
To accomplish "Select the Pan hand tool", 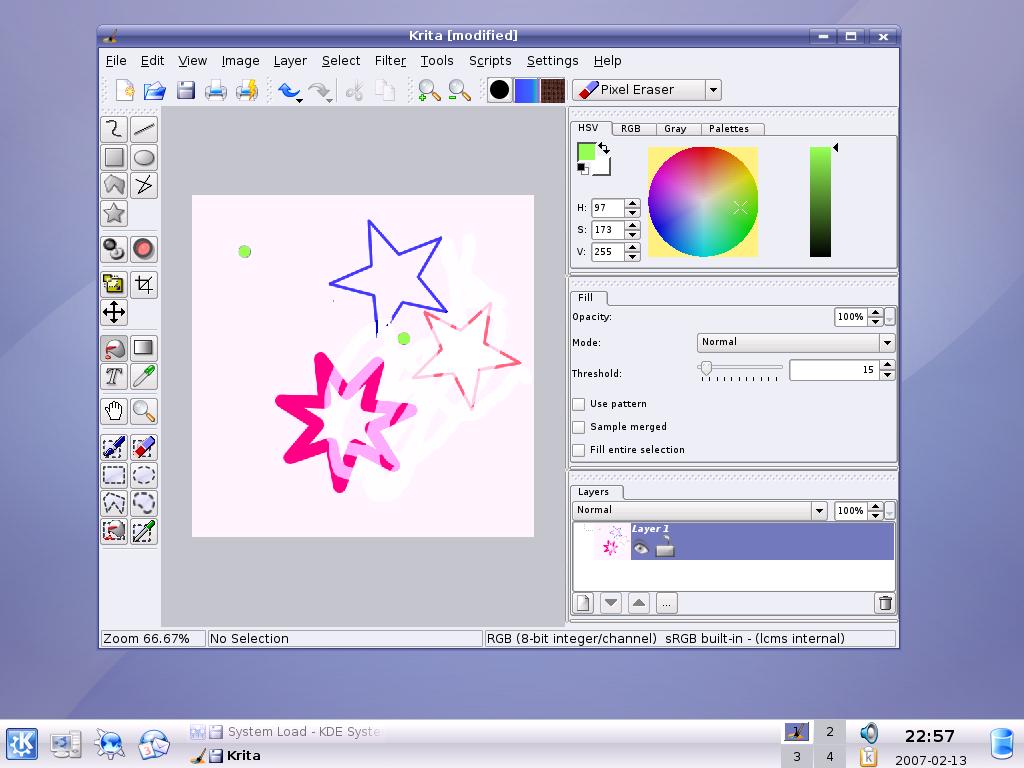I will point(114,411).
